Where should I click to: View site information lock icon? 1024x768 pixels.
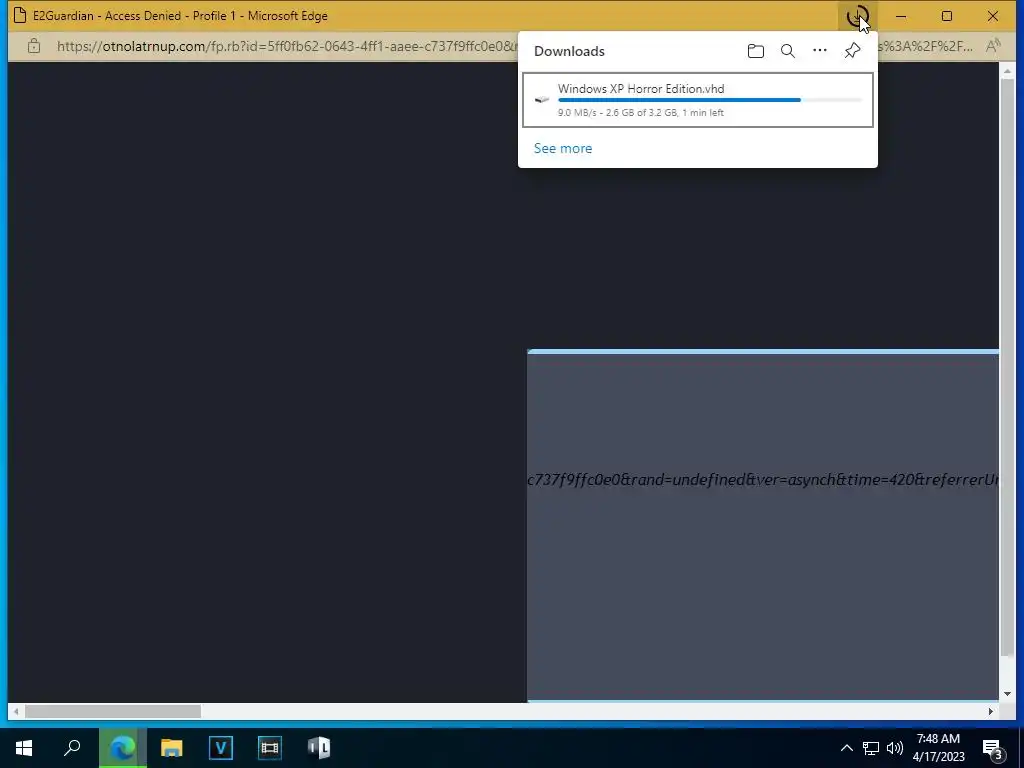tap(34, 46)
